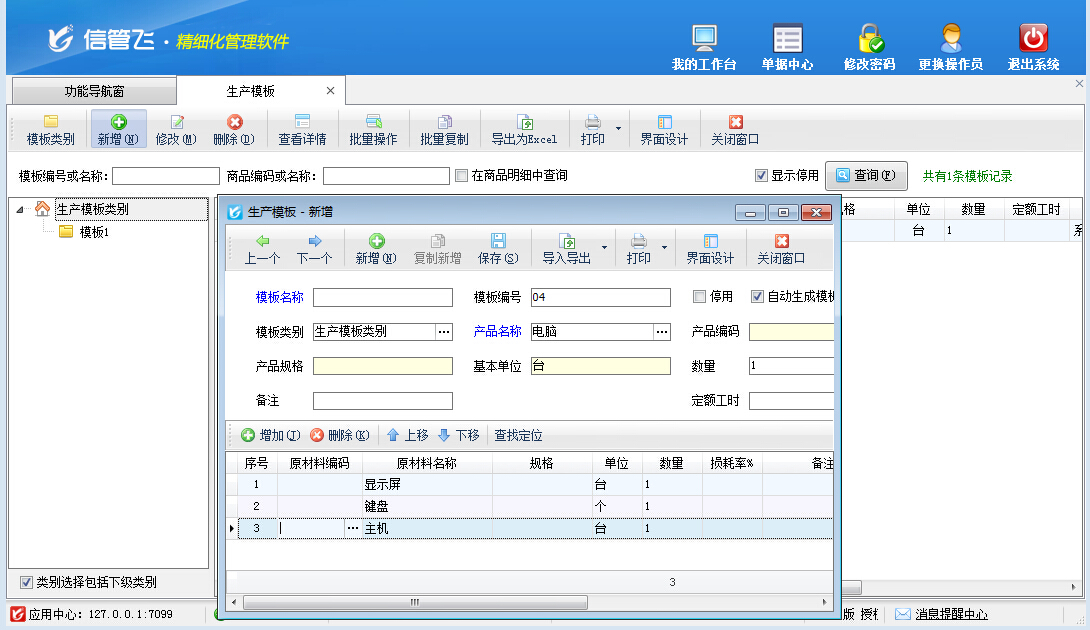This screenshot has width=1090, height=630.
Task: Open 导入导出 dropdown arrow
Action: (604, 247)
